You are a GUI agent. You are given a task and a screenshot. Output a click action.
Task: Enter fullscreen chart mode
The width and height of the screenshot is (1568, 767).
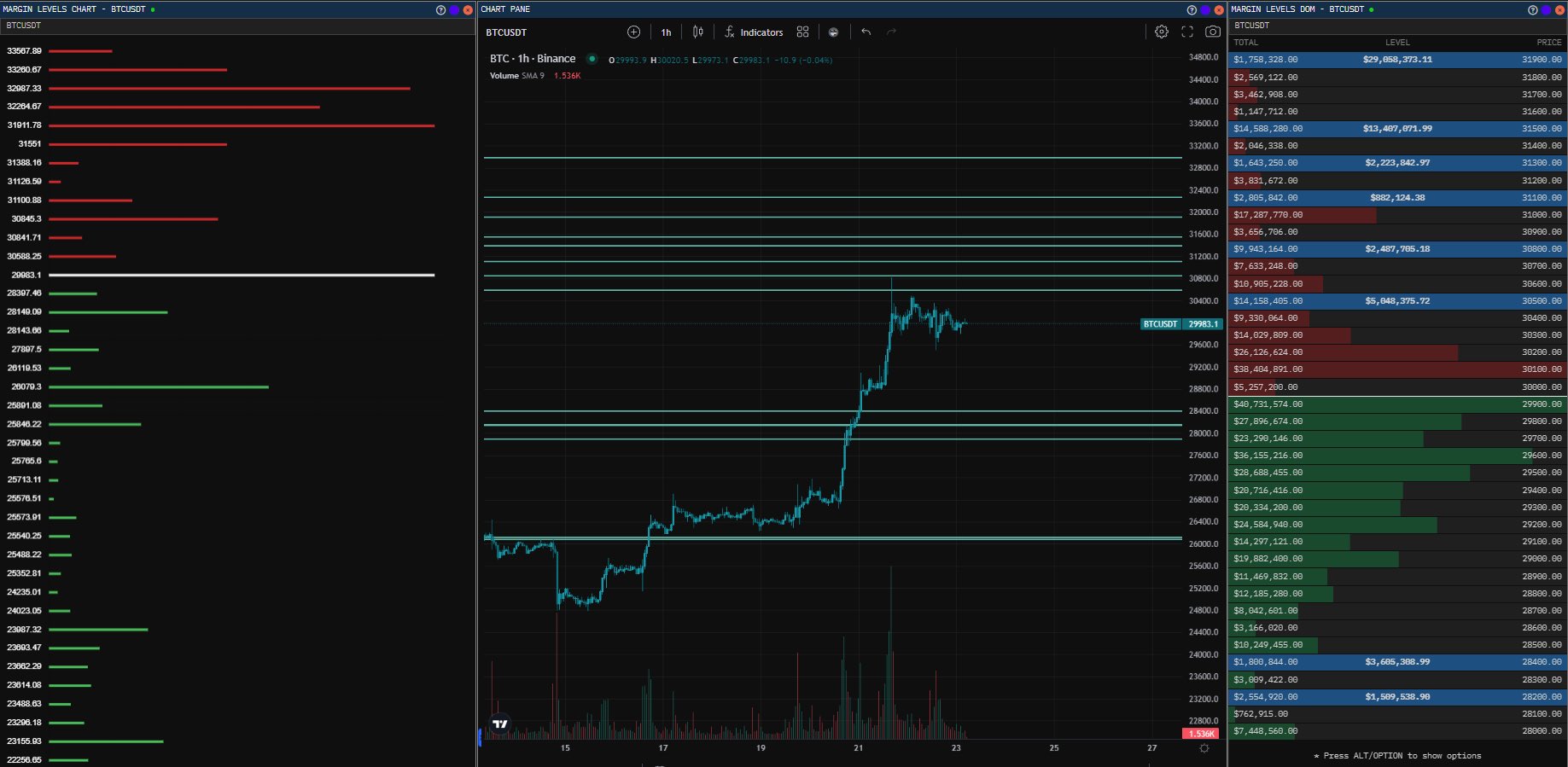[1187, 32]
